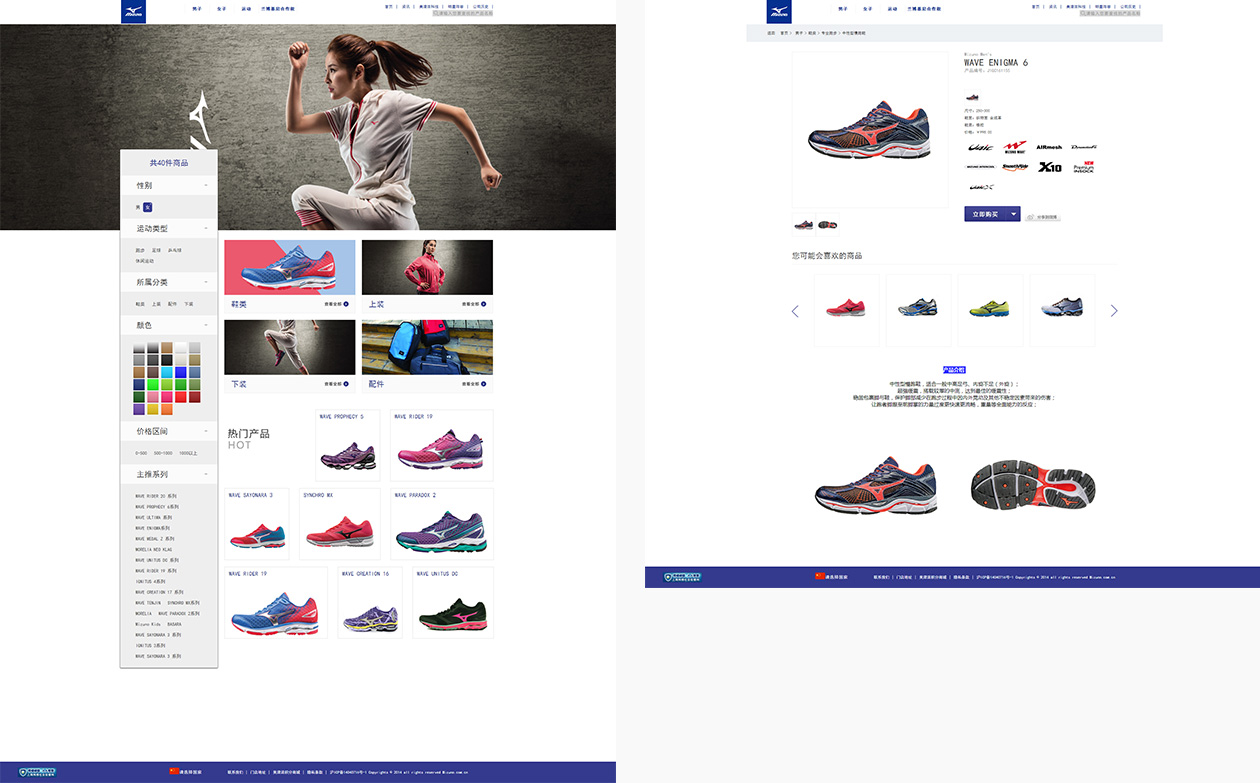Select the 男 gender filter option
This screenshot has height=783, width=1260.
[138, 207]
